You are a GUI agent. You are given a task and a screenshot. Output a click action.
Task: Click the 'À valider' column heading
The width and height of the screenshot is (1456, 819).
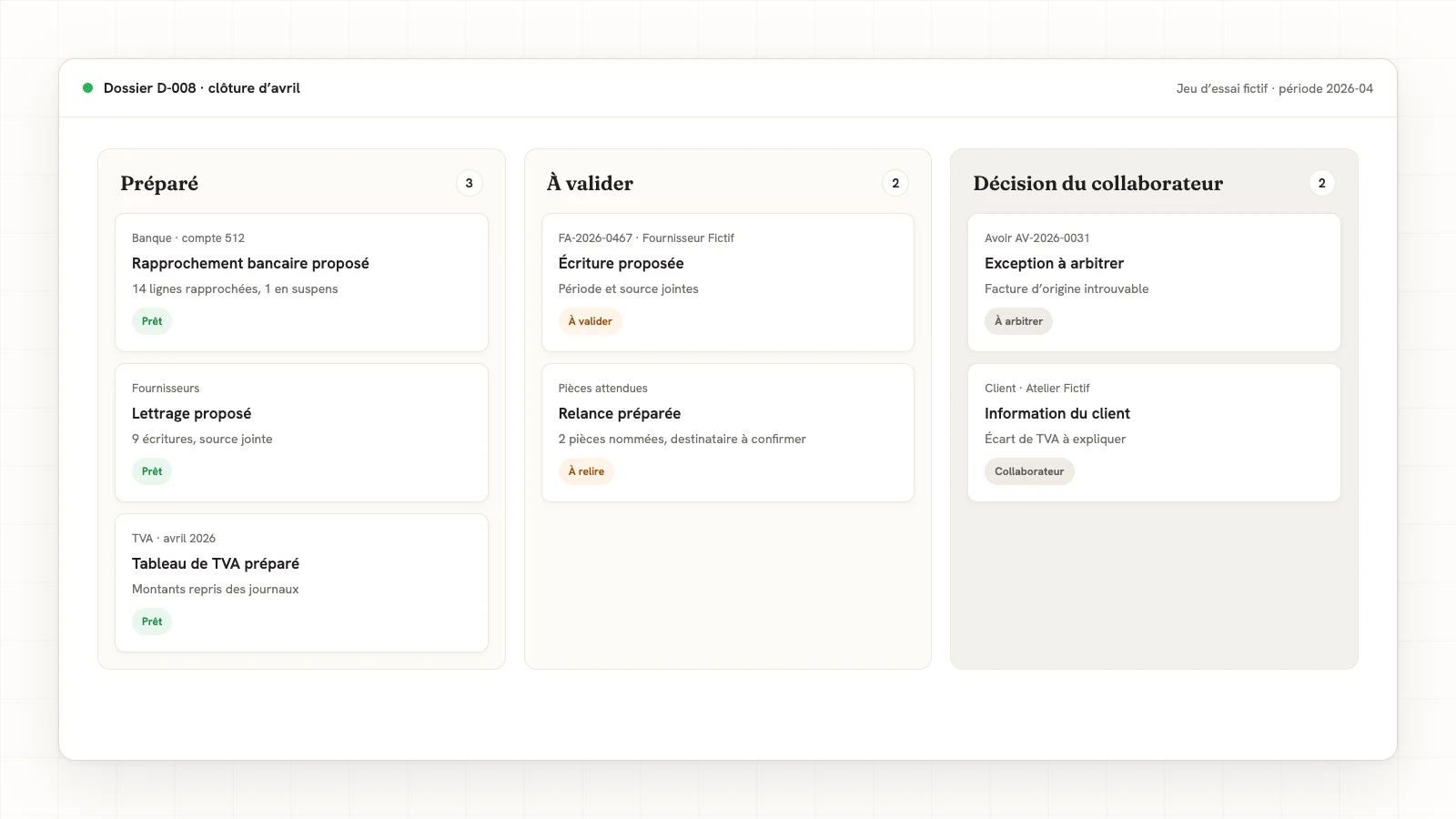coord(590,183)
